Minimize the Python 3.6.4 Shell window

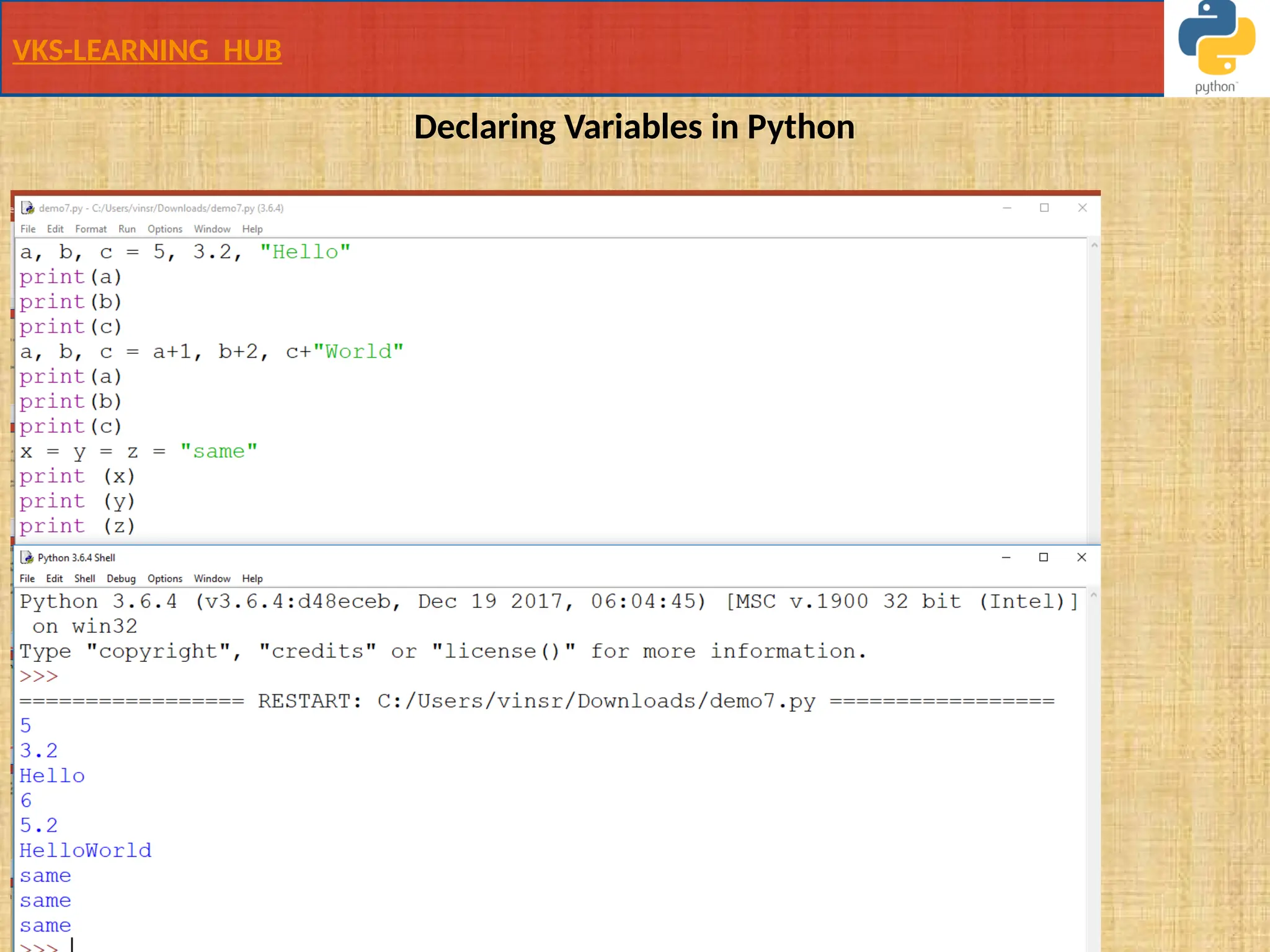click(1006, 557)
